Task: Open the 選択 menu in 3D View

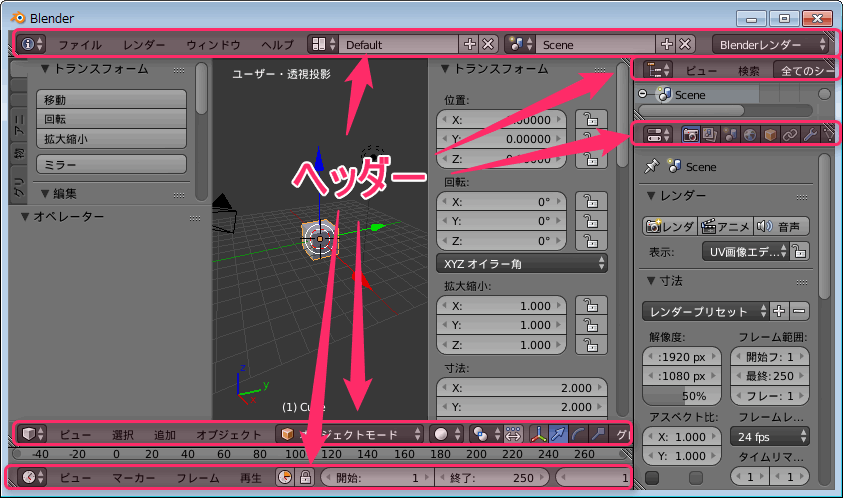Action: tap(123, 435)
